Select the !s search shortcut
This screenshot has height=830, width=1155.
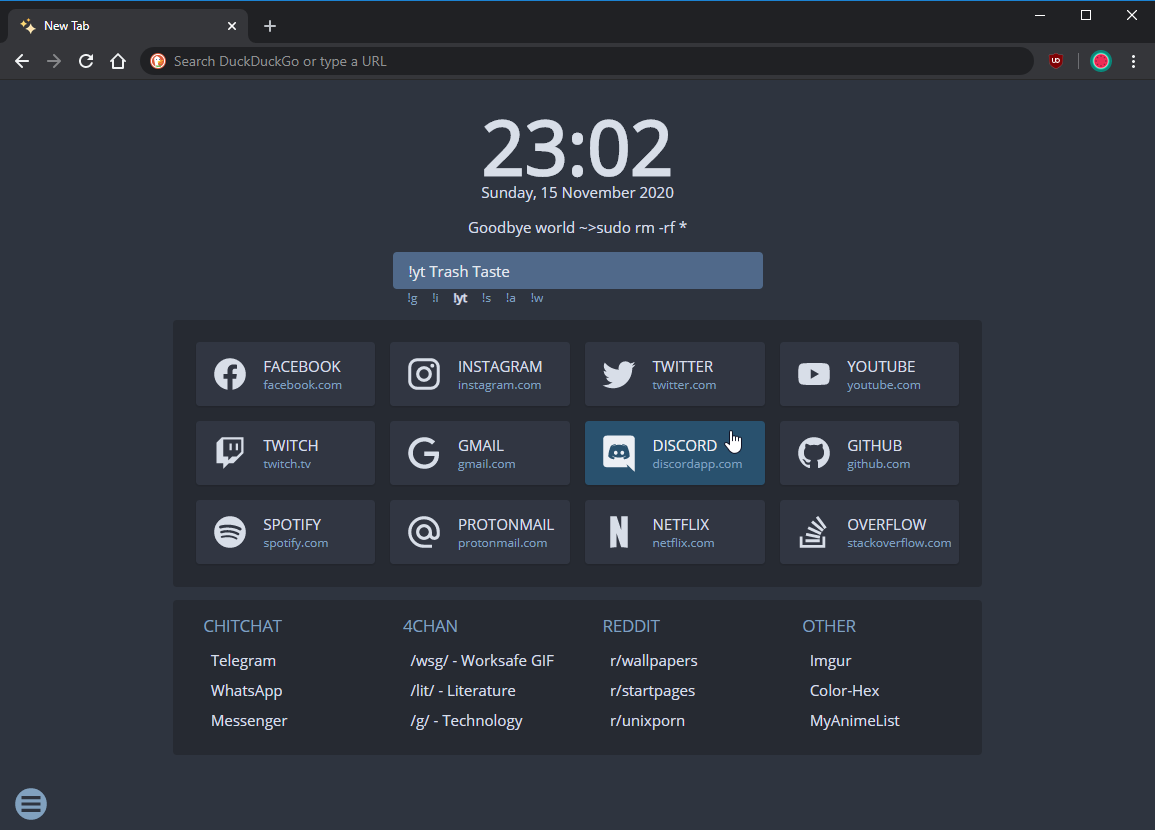(486, 298)
